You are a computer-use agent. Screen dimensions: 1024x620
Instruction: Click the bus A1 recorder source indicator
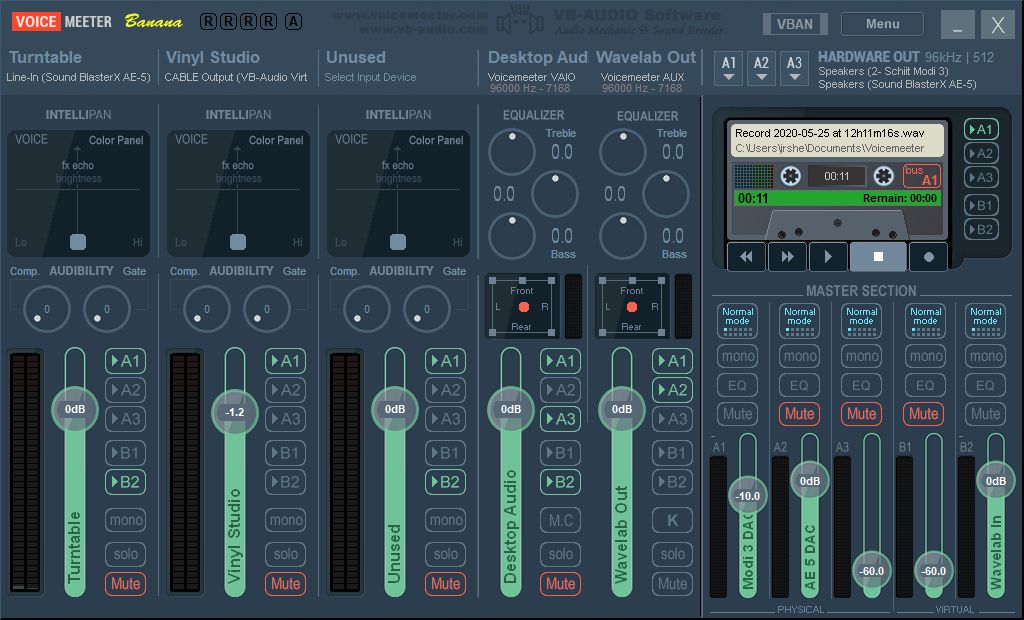click(921, 175)
